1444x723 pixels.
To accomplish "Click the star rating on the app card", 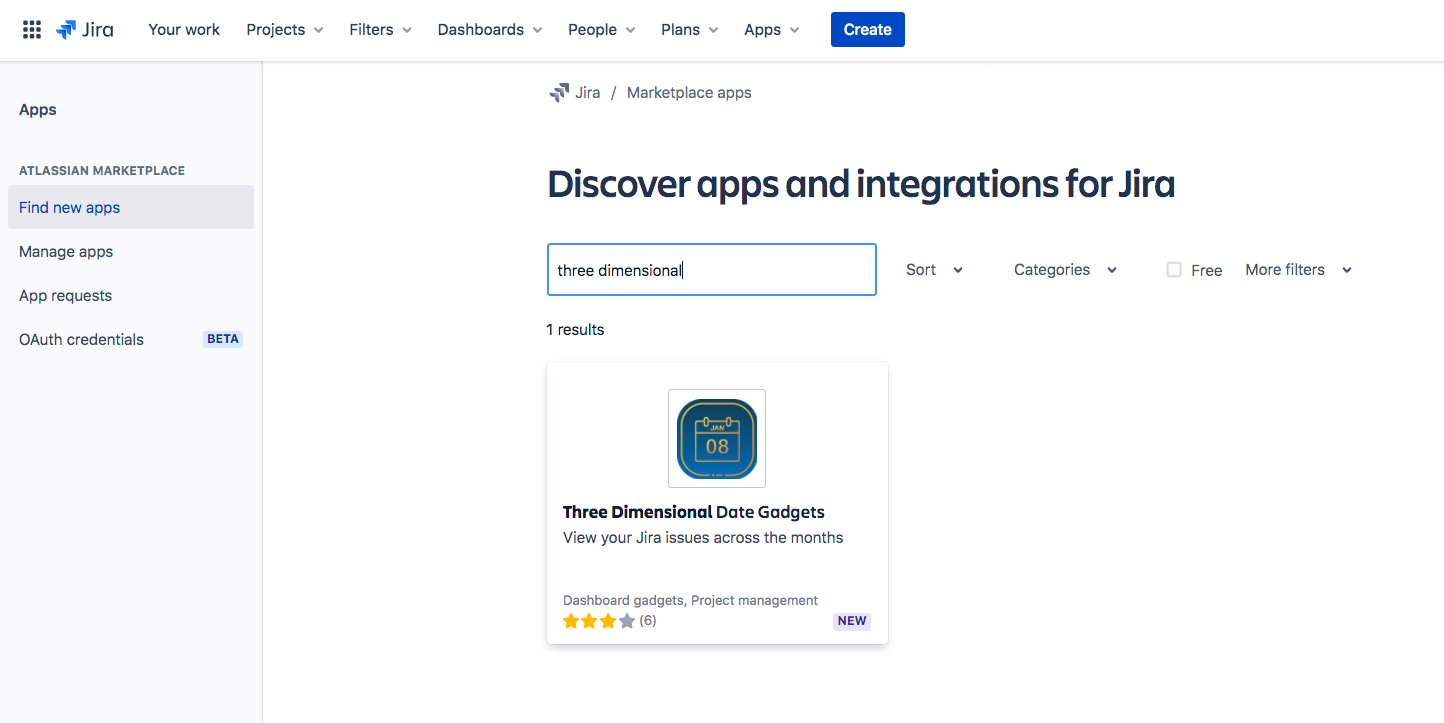I will (599, 621).
